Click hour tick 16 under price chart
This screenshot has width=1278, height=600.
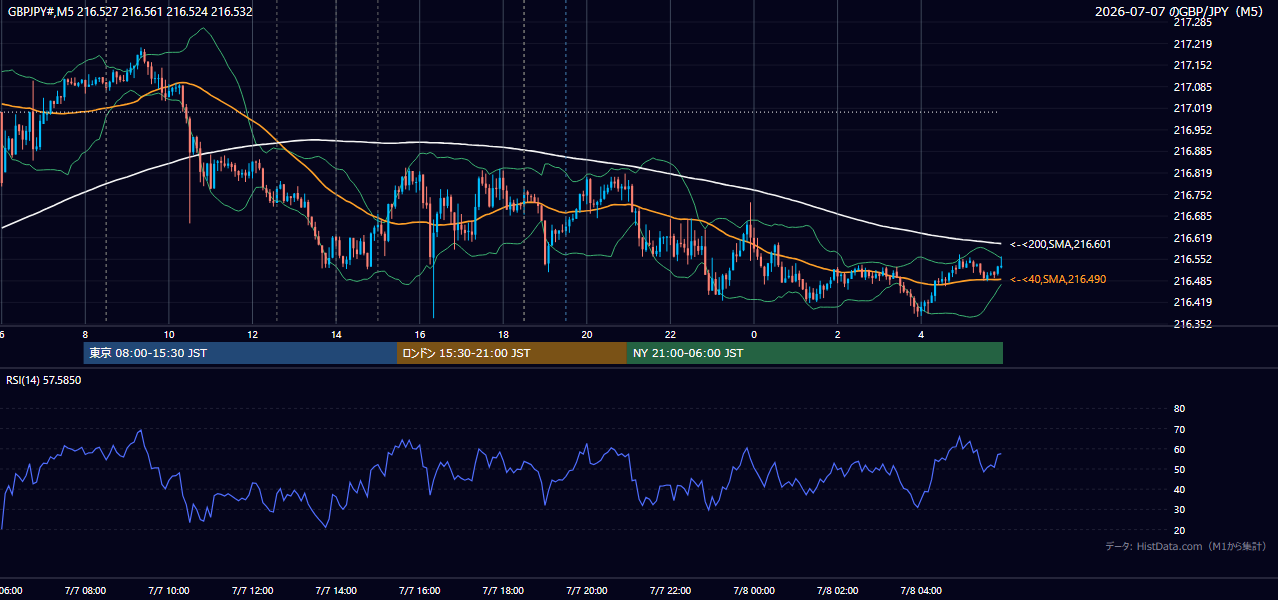420,335
